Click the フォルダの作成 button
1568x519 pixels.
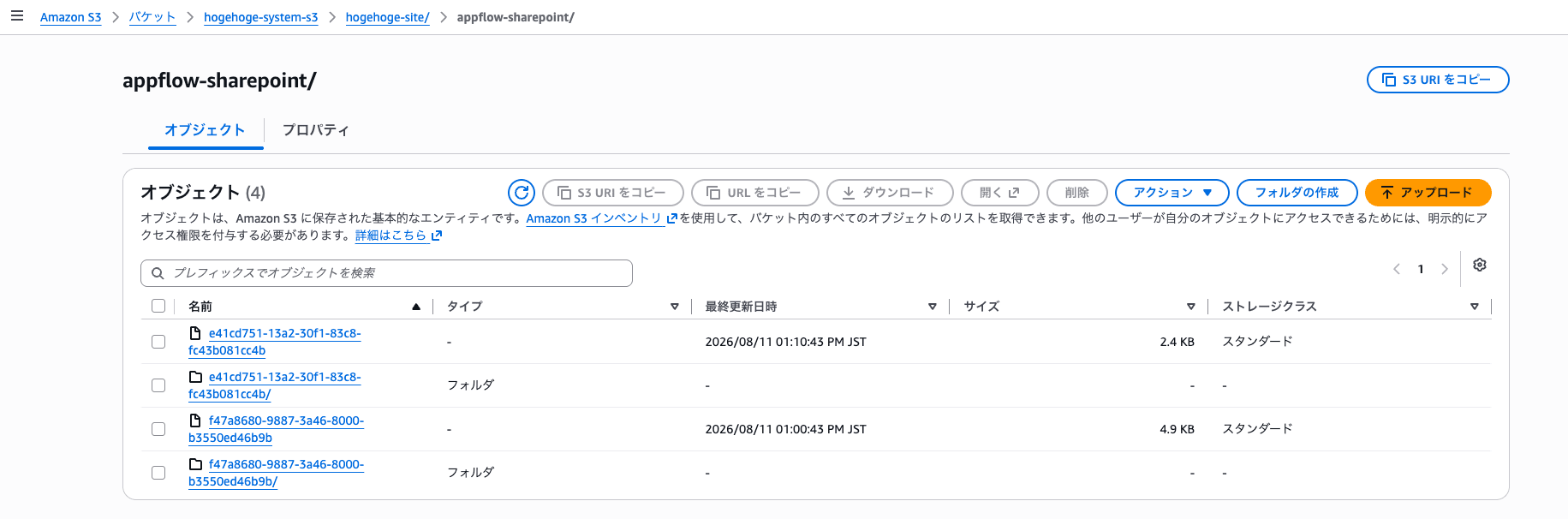(1297, 193)
